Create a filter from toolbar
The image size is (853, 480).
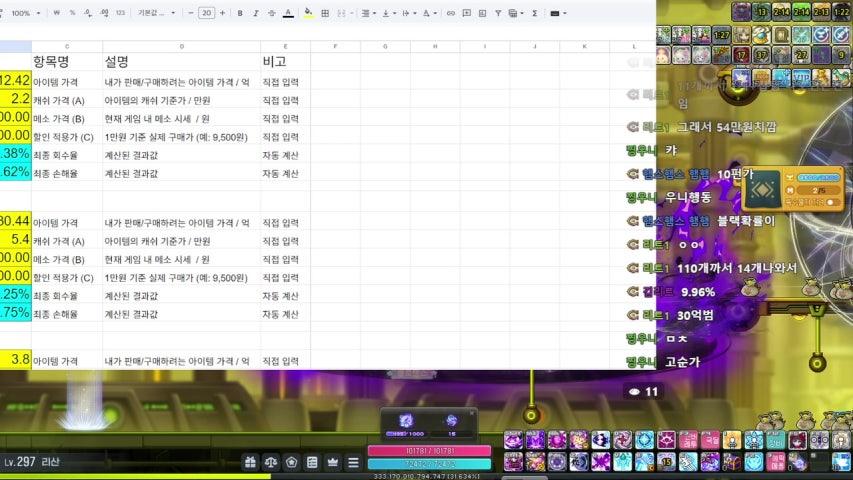(x=498, y=13)
